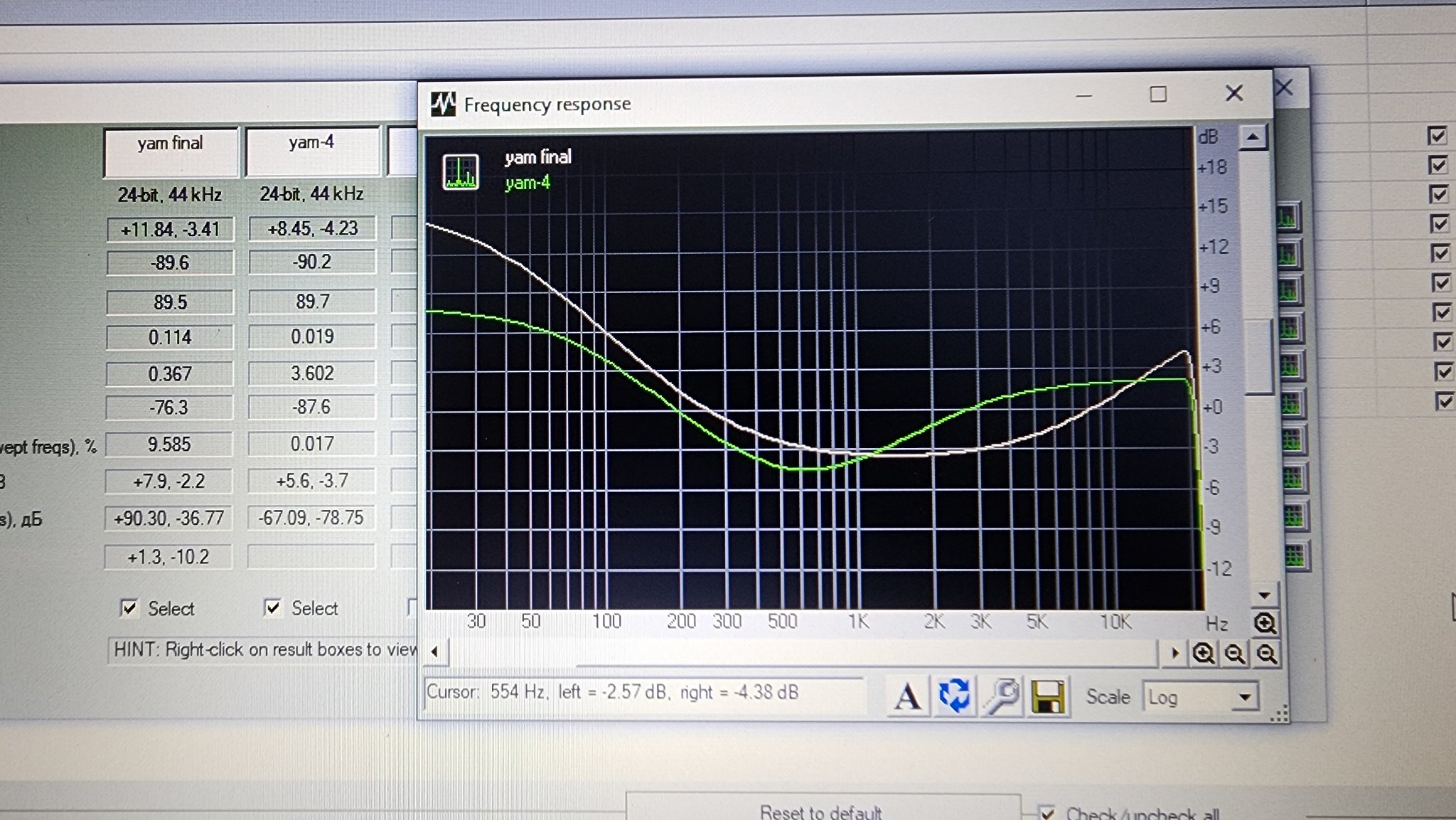Click the 0.367 result box
This screenshot has width=1456, height=820.
pyautogui.click(x=170, y=374)
